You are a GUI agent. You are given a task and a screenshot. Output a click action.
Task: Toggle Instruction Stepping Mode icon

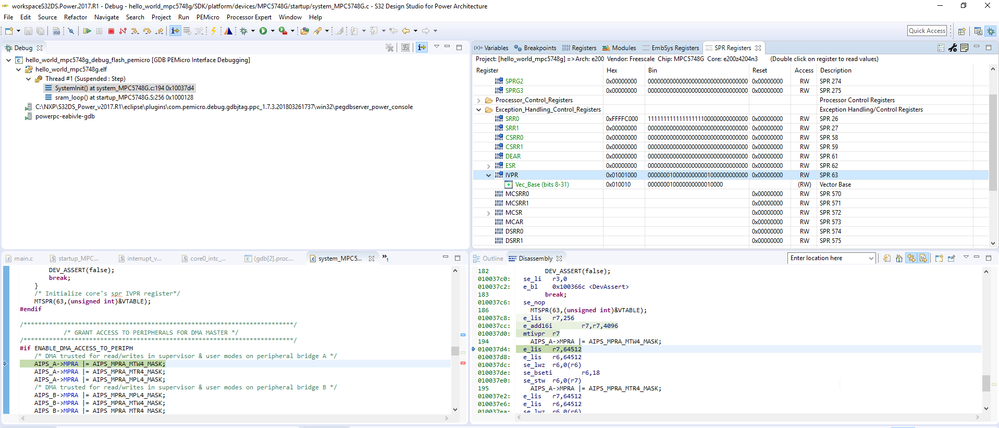tap(176, 31)
